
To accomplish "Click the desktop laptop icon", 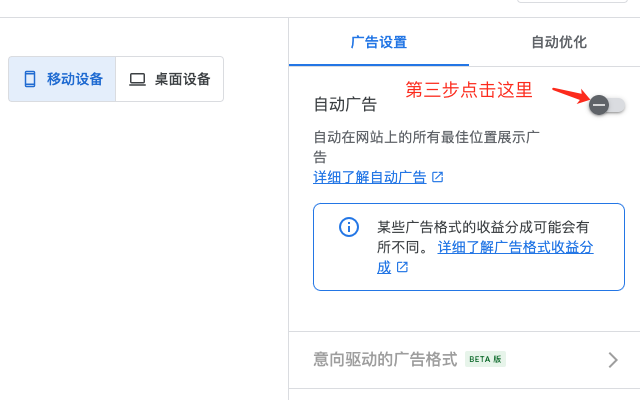I will pyautogui.click(x=137, y=79).
